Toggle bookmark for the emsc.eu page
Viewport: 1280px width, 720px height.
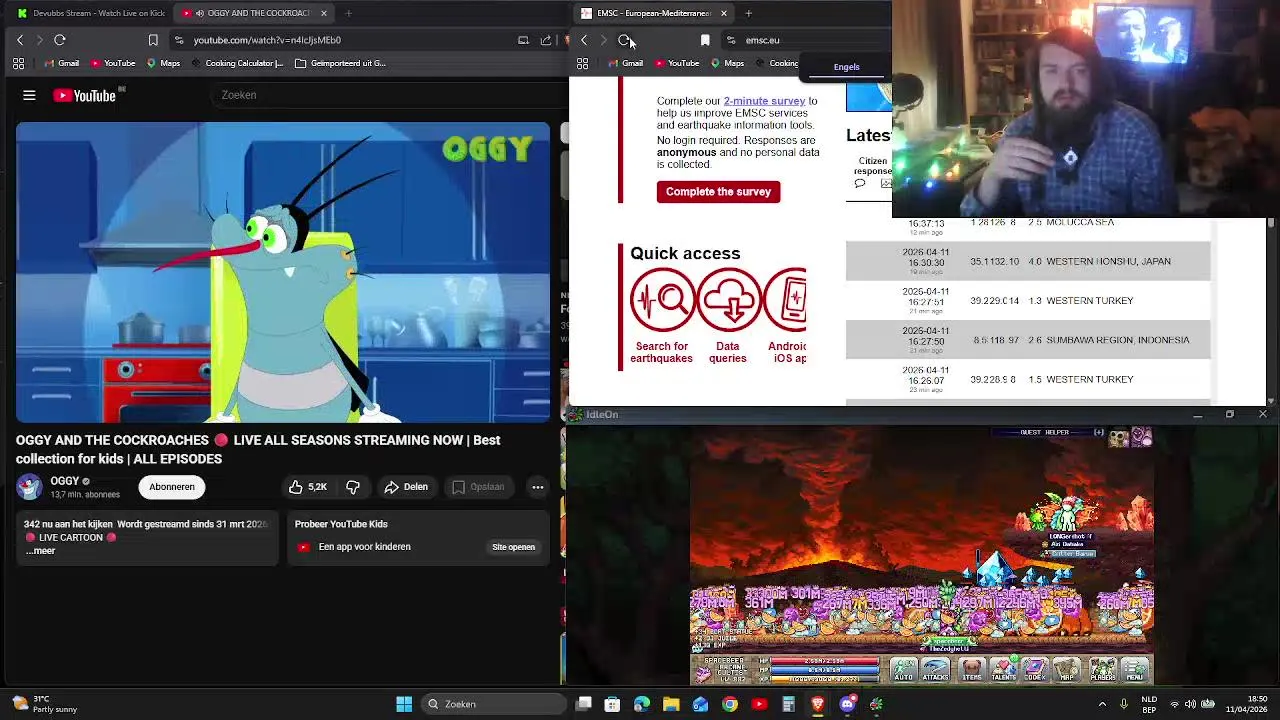705,40
